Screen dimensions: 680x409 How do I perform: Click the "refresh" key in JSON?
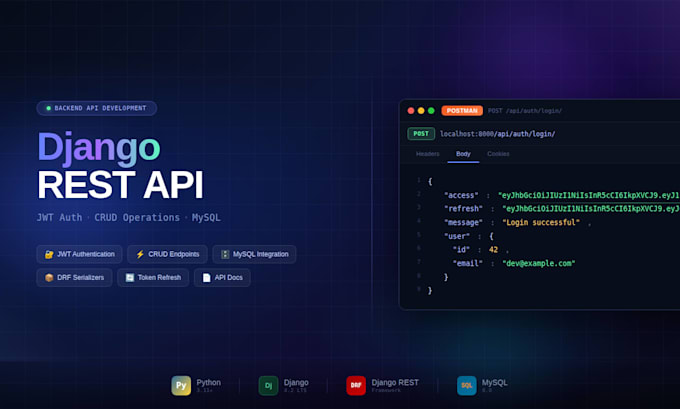[x=463, y=209]
